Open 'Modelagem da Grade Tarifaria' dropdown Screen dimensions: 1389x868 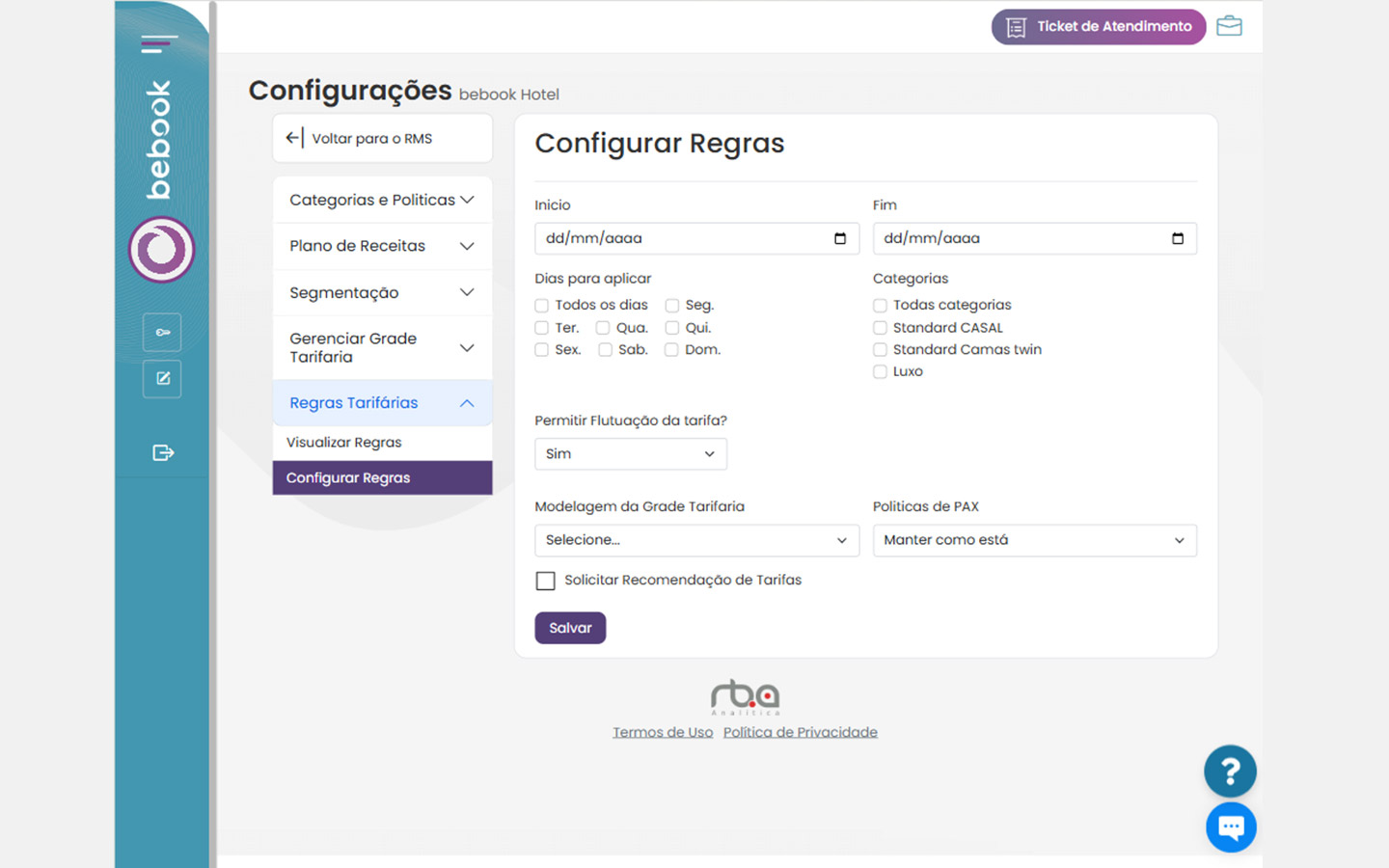coord(696,540)
